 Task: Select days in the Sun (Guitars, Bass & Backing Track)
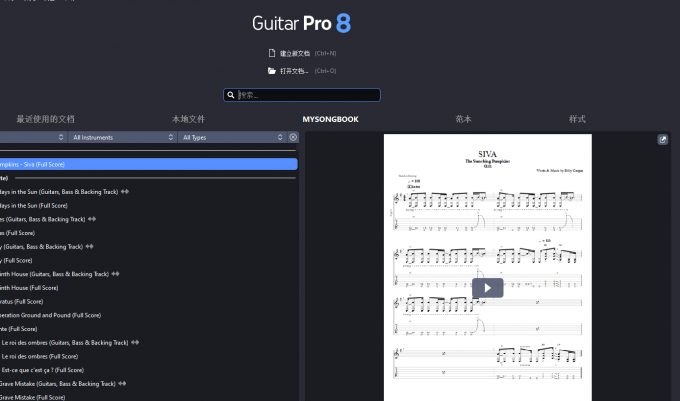tap(59, 192)
